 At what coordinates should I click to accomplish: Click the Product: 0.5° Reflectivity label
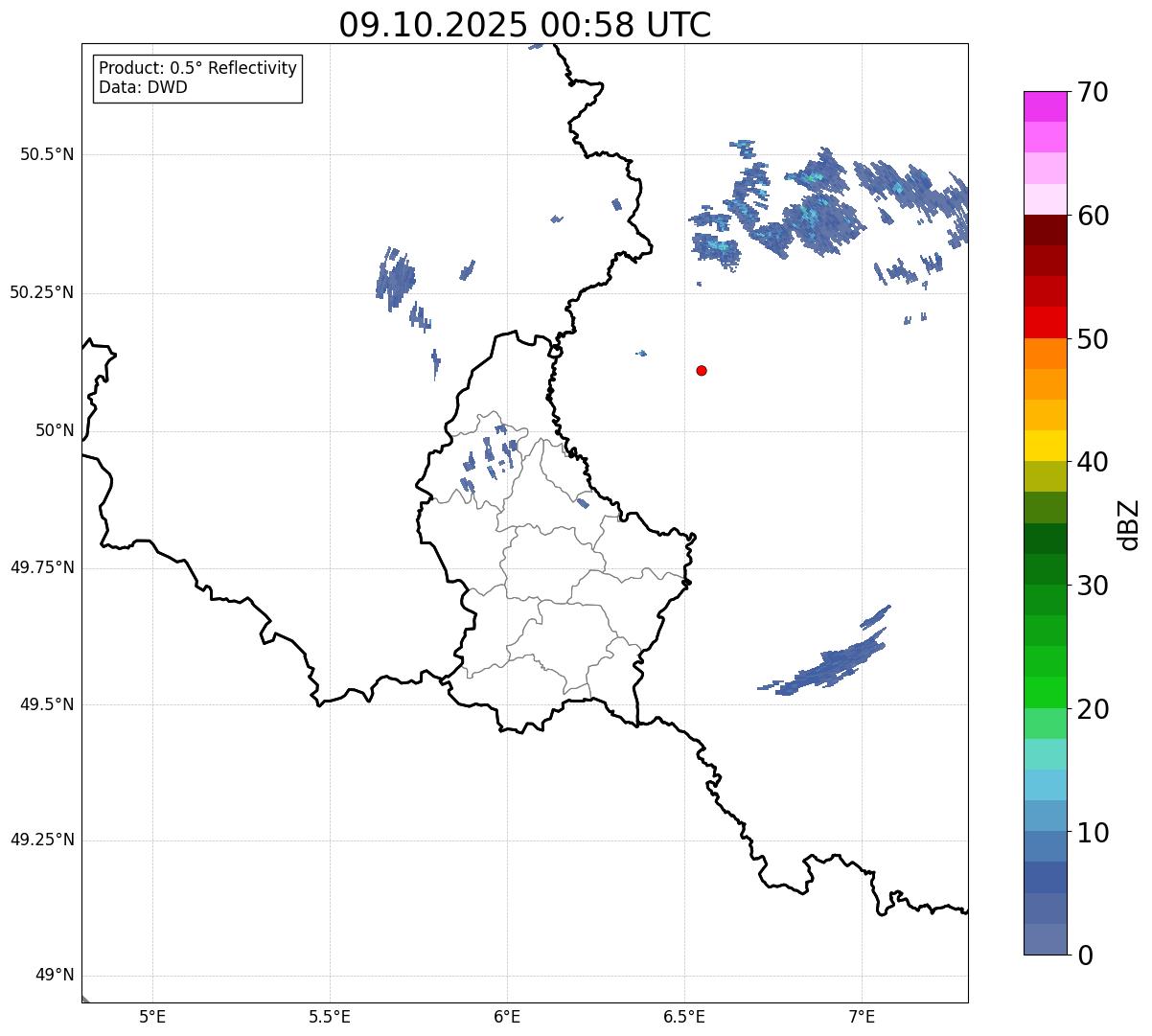click(197, 69)
